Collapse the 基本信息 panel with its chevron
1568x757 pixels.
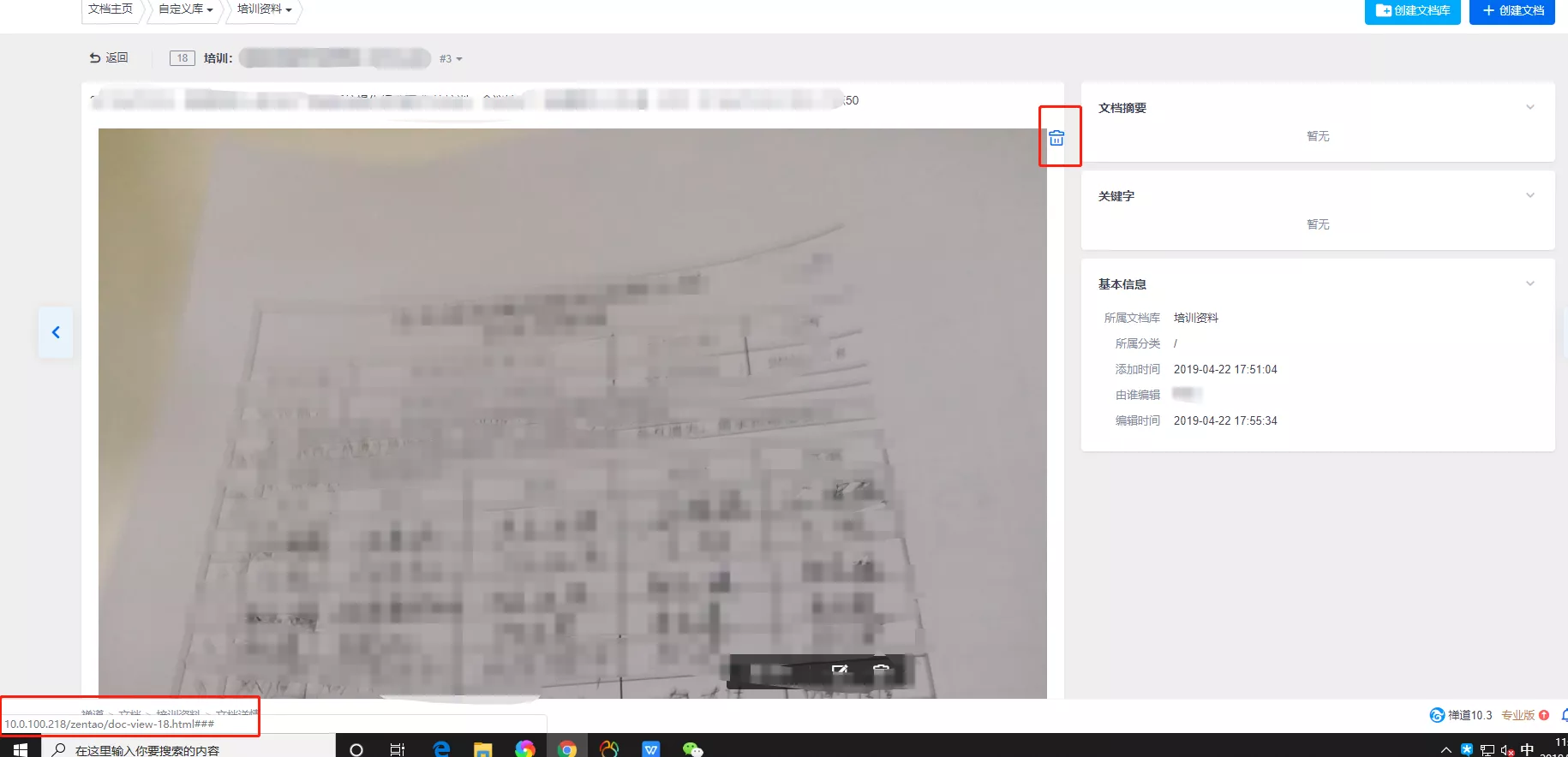tap(1530, 283)
